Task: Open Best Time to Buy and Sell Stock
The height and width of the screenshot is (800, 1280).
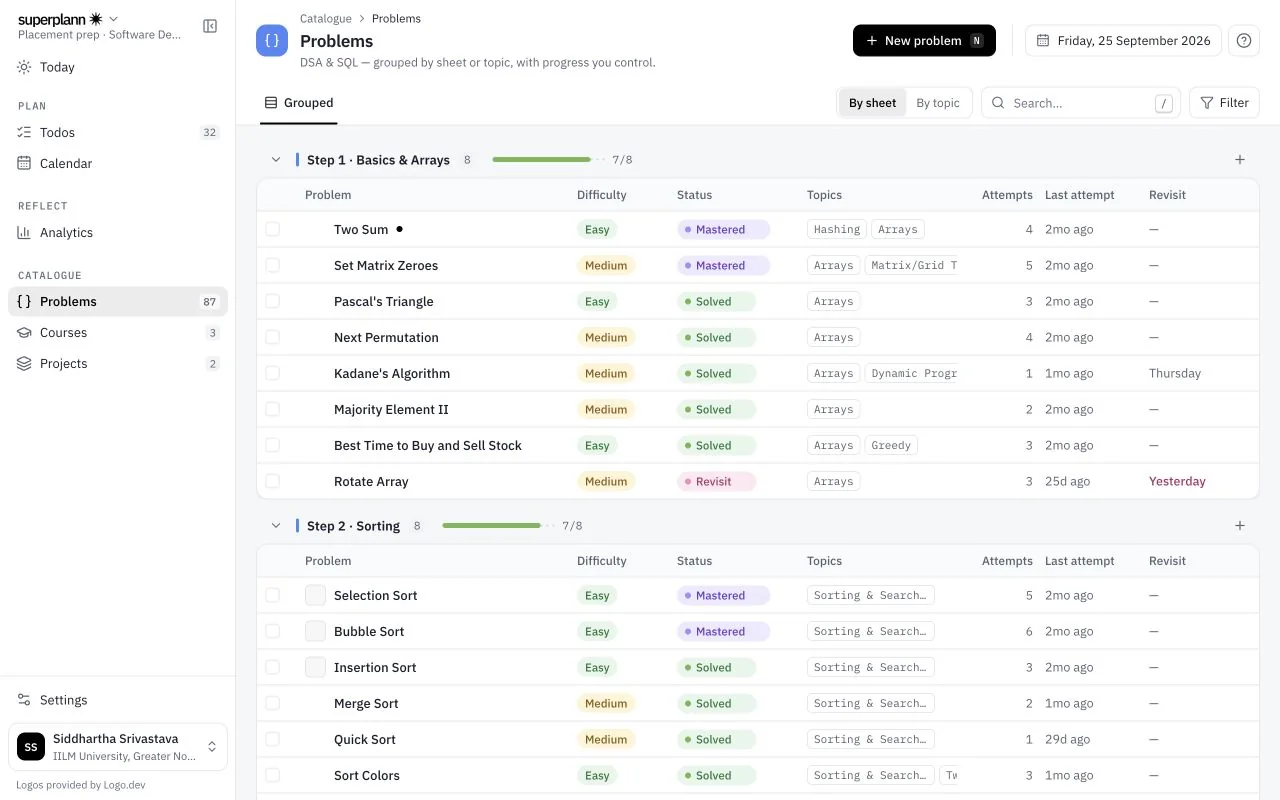Action: tap(428, 445)
